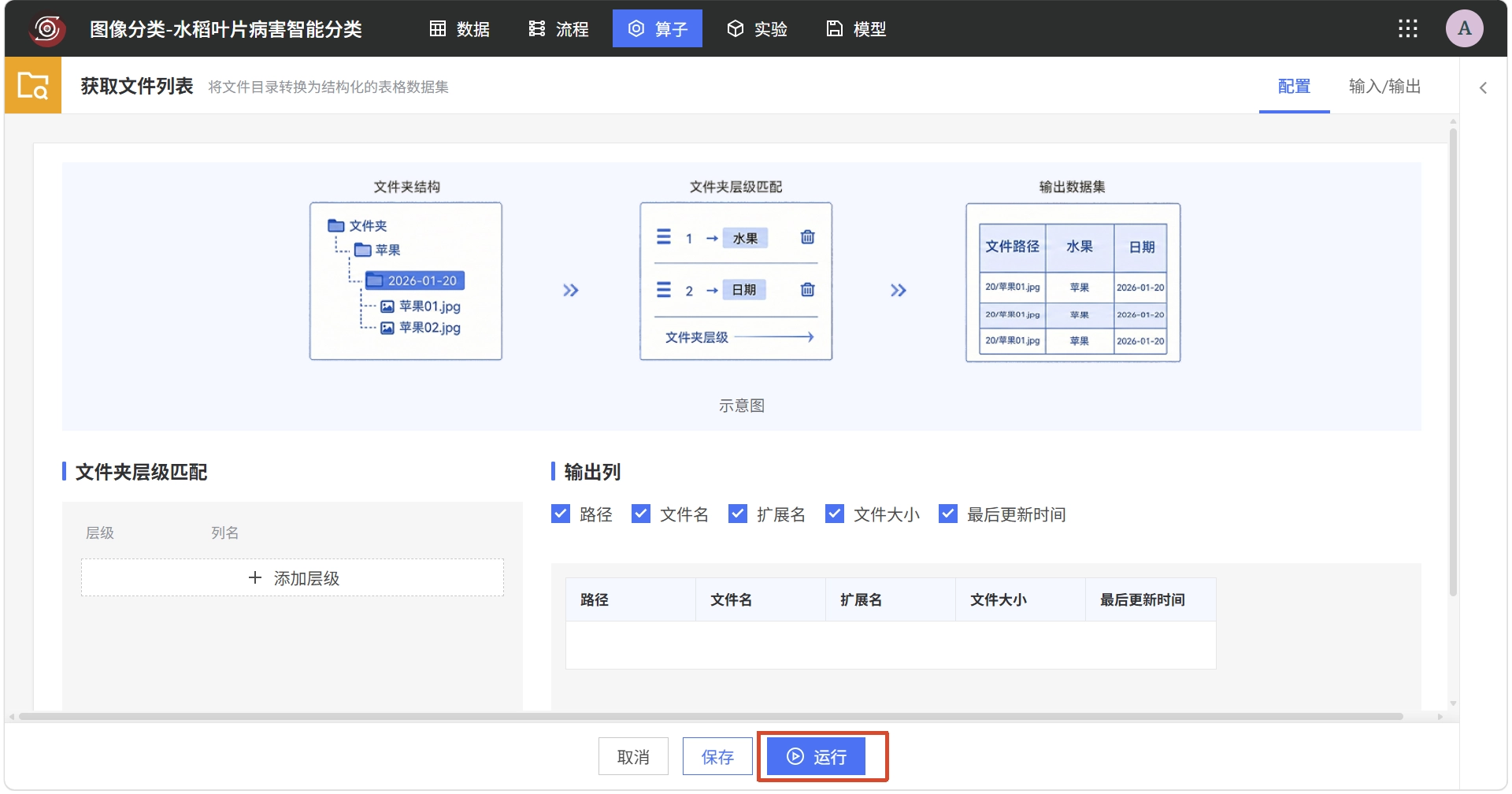Click the horizontal scrollbar at bottom
The height and width of the screenshot is (794, 1512).
[710, 716]
